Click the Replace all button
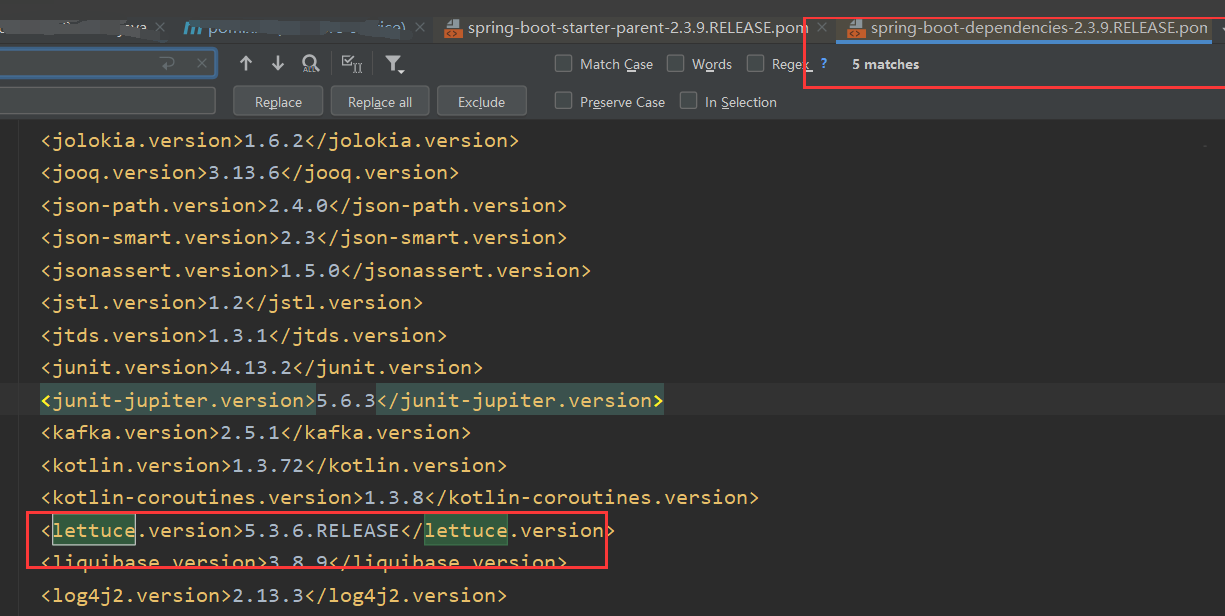 click(380, 102)
